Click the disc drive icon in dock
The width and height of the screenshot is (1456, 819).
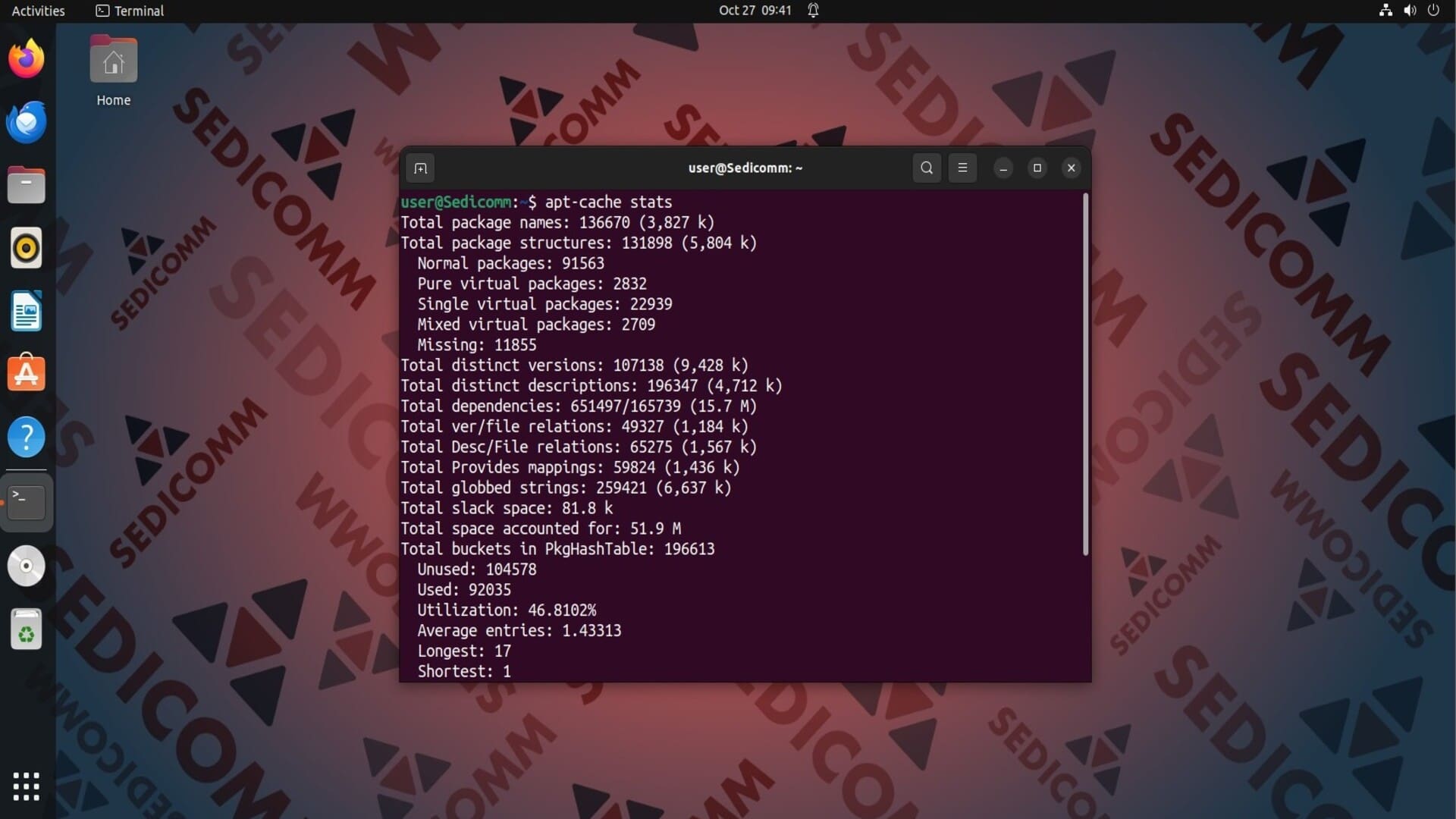click(27, 566)
